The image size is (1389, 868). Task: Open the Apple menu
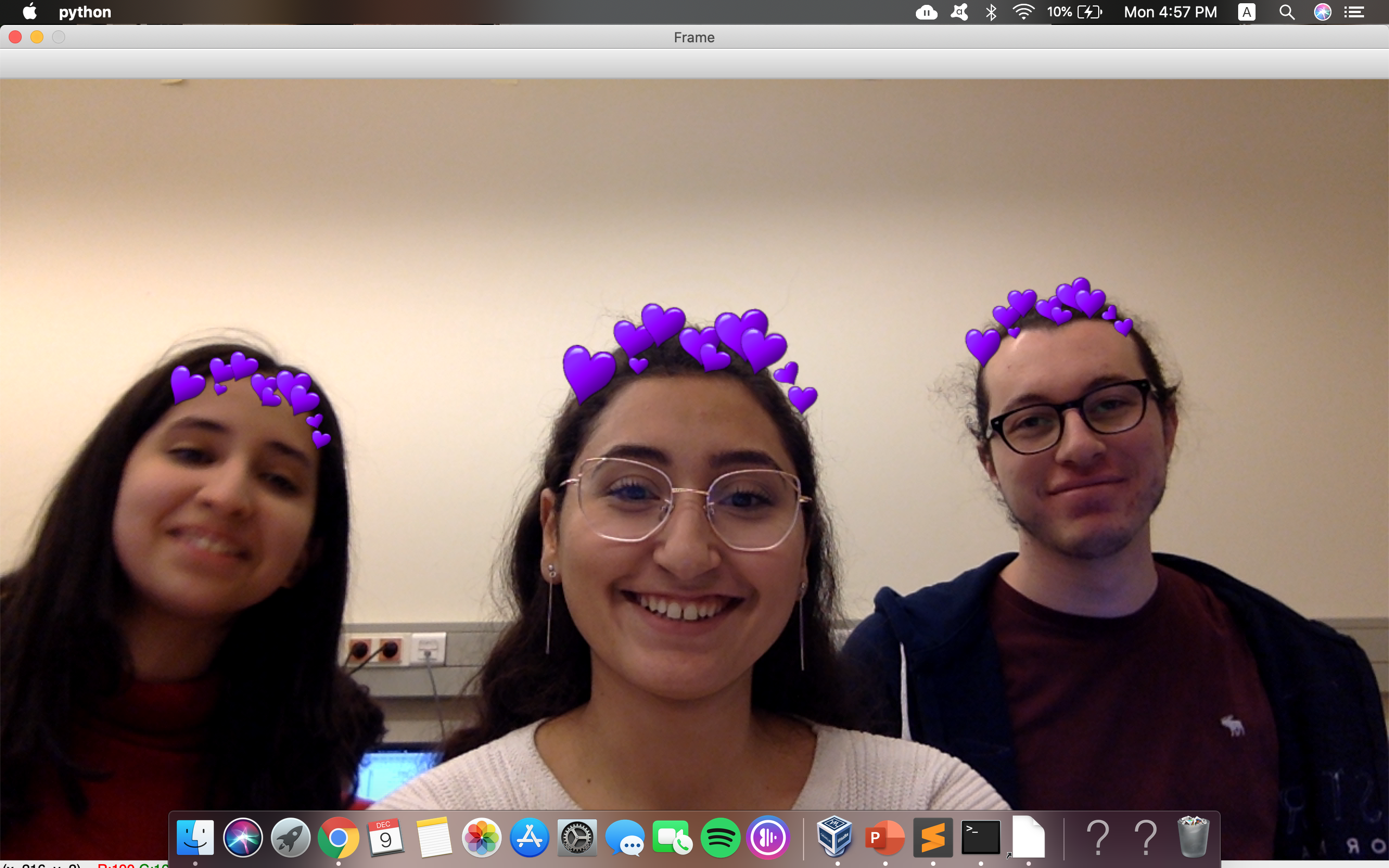(29, 12)
